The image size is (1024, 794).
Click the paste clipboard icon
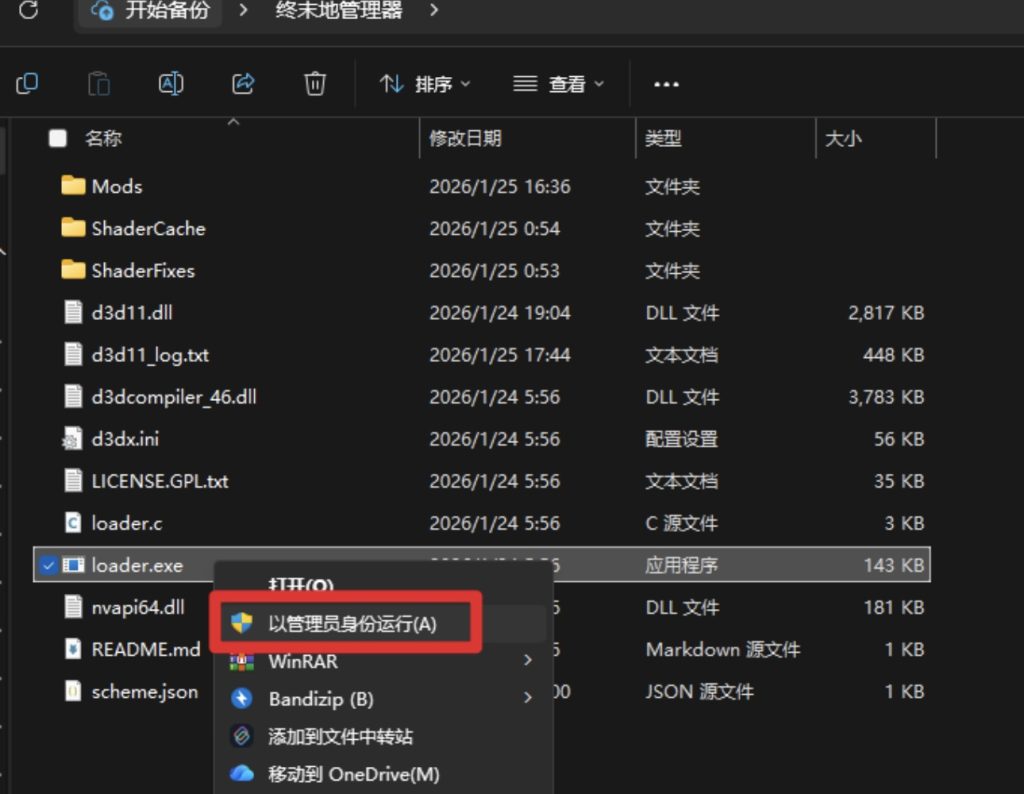tap(98, 84)
